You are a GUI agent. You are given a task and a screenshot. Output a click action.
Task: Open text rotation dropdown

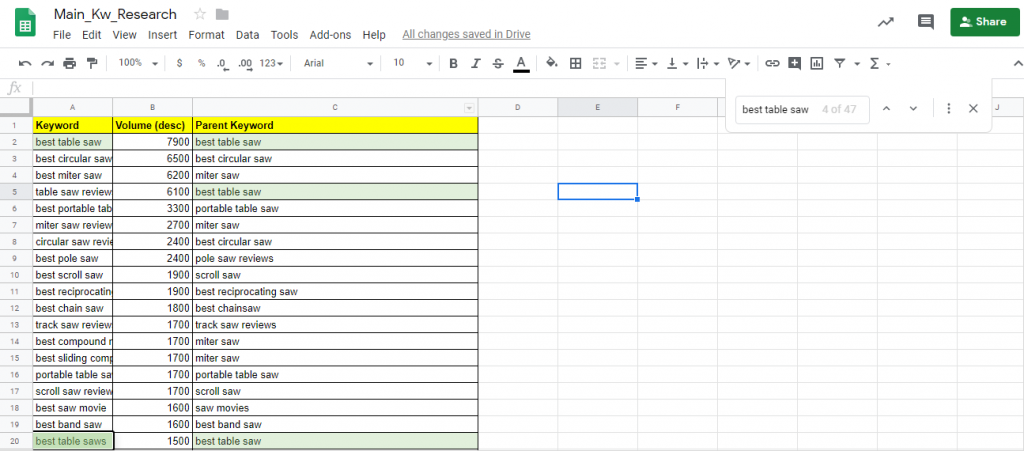click(739, 63)
